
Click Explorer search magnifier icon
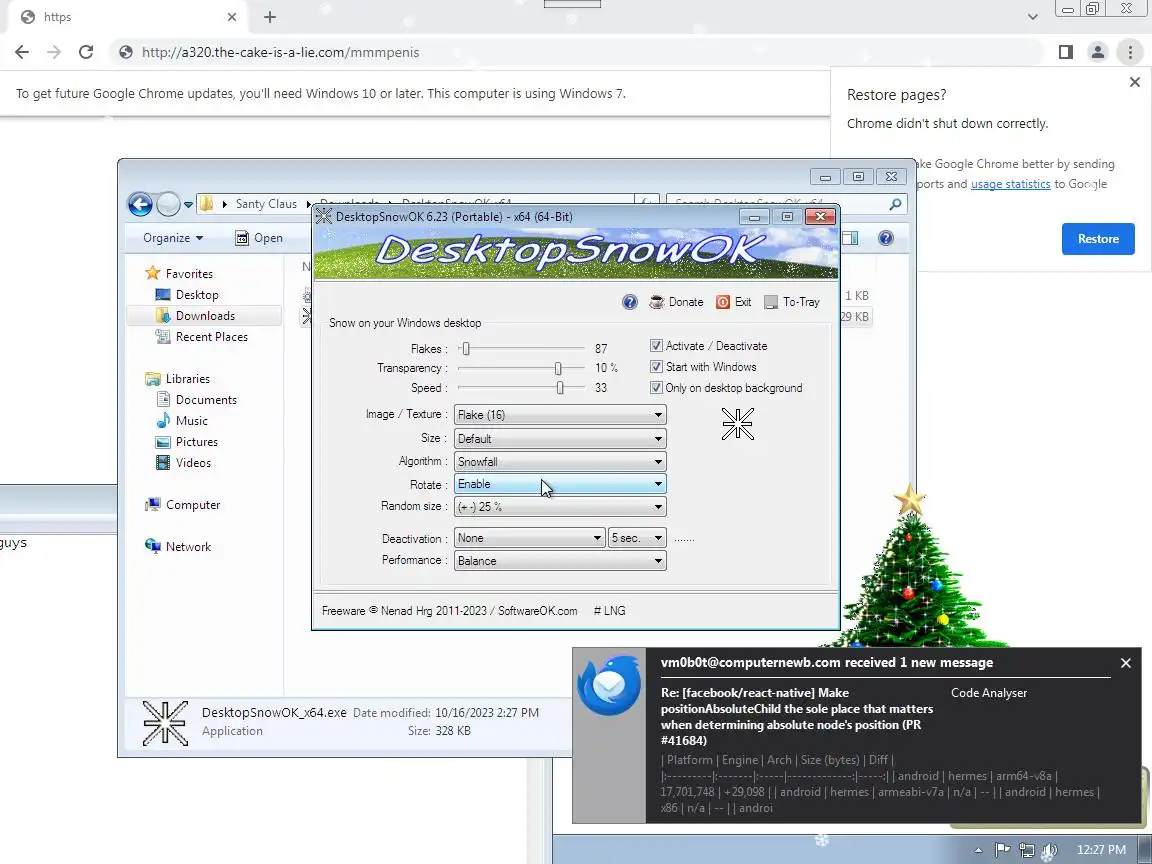pos(895,204)
